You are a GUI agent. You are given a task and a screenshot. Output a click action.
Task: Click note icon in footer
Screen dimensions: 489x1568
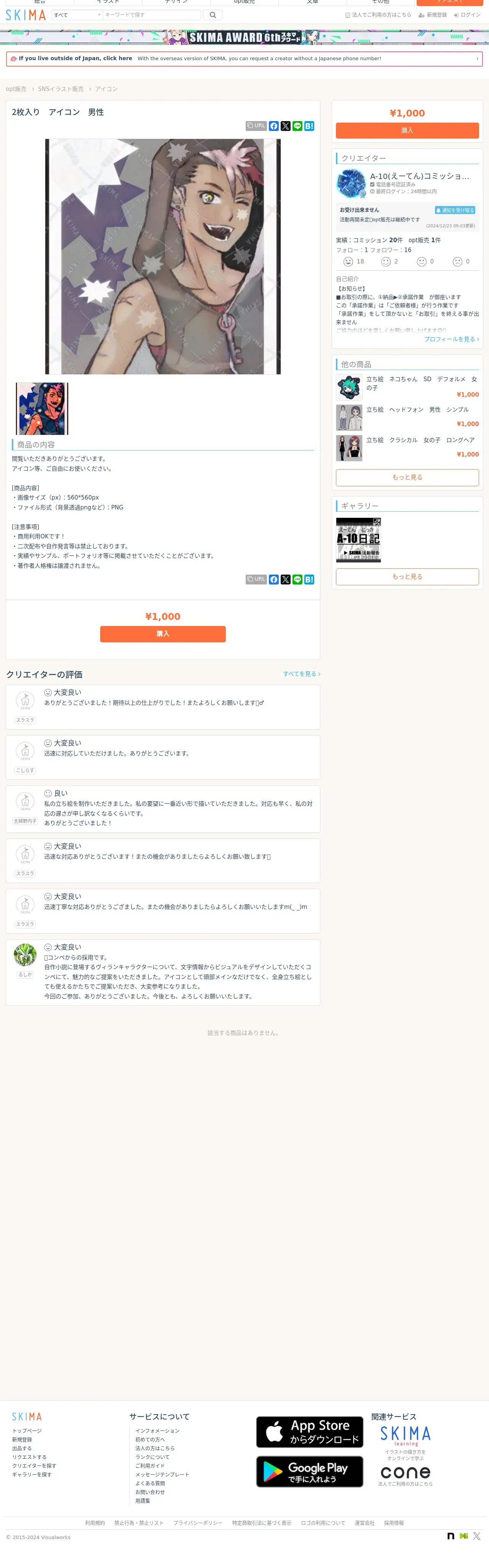[451, 1536]
